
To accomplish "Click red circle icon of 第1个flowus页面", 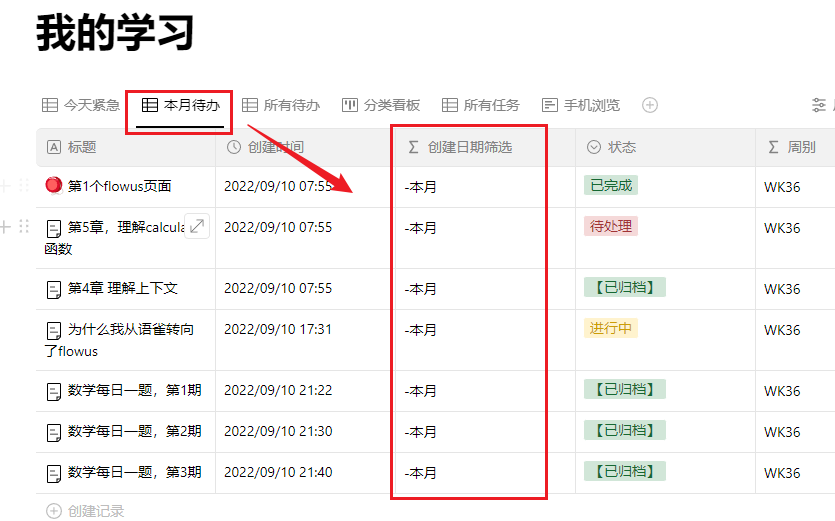I will 54,185.
